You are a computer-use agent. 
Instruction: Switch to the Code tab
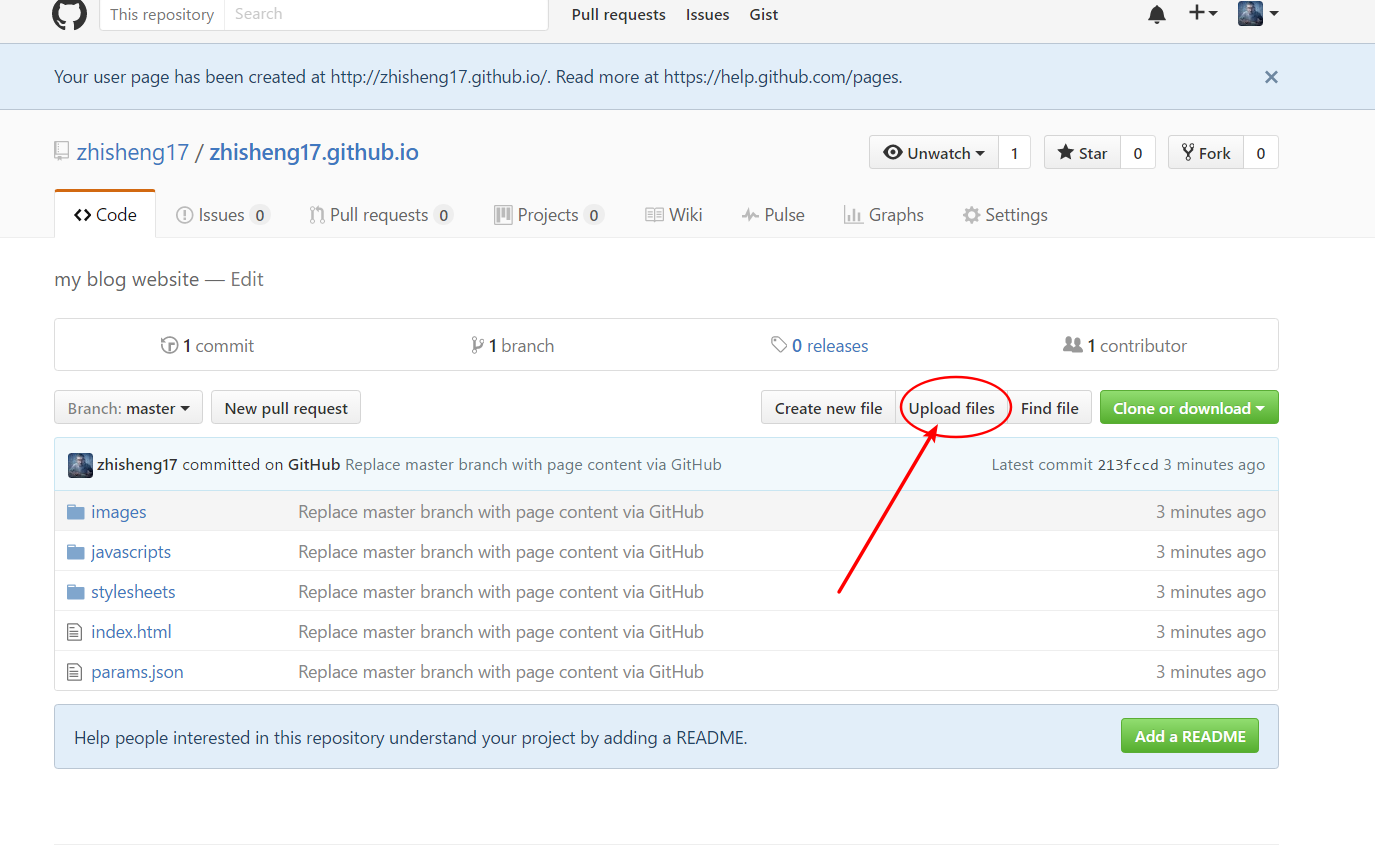click(x=105, y=214)
